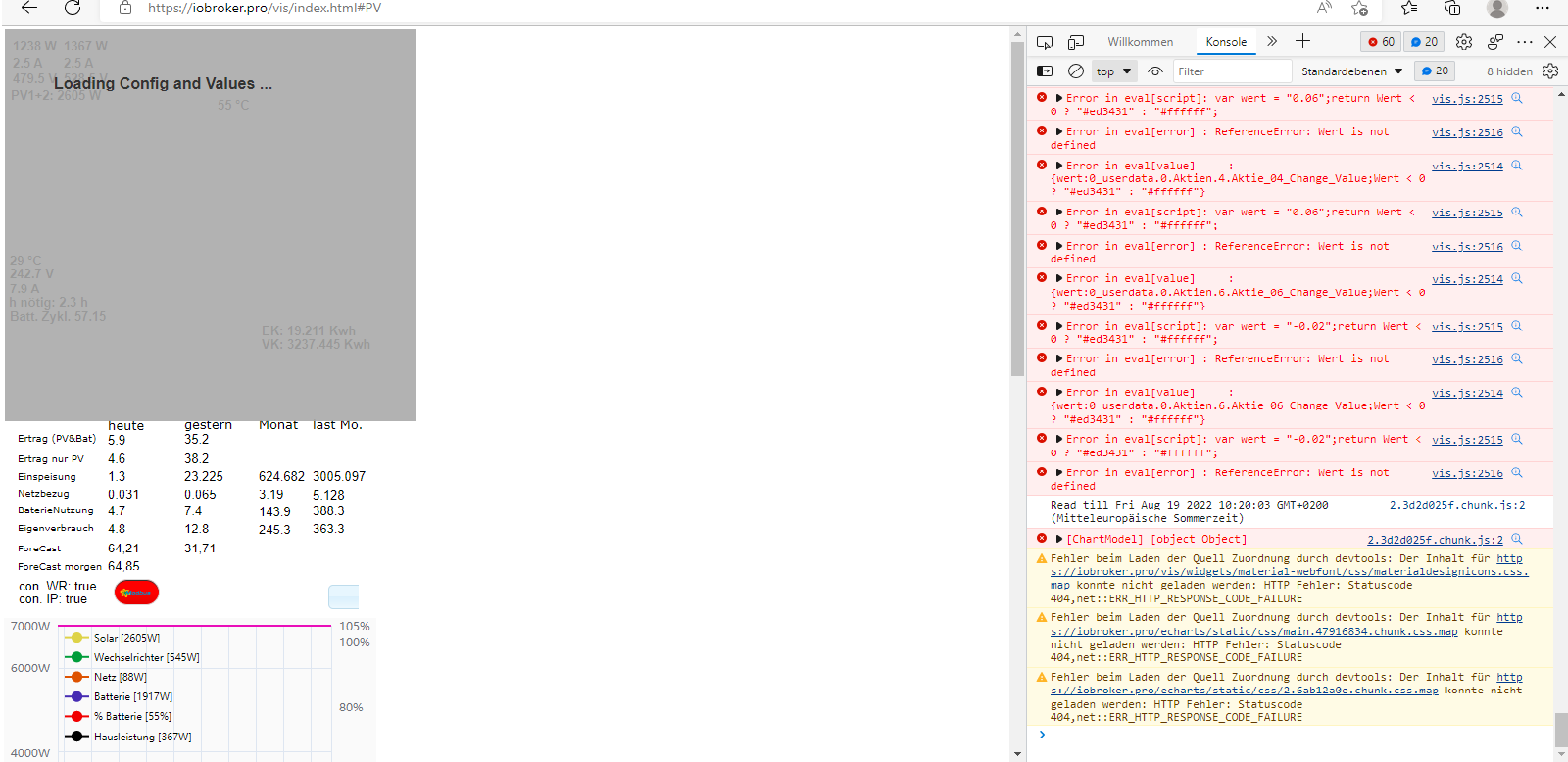Click the 'Netzbezug' row label
This screenshot has height=762, width=1568.
coord(43,494)
